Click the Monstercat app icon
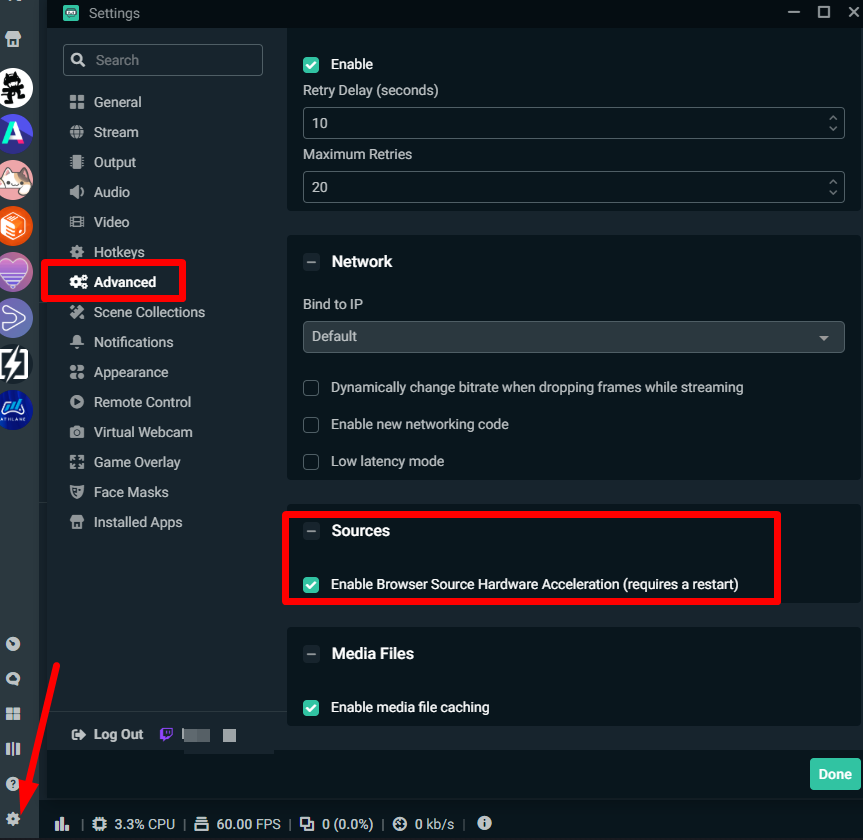 (x=15, y=88)
